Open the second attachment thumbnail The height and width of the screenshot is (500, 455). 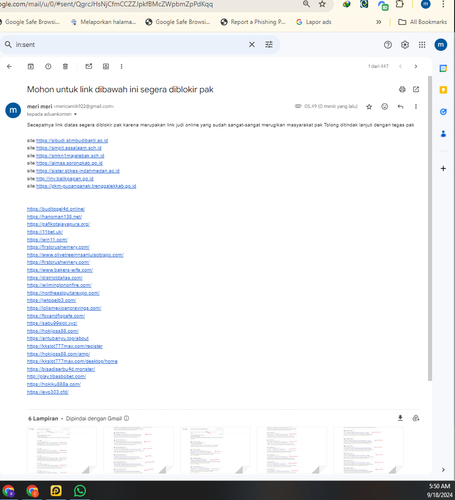pyautogui.click(x=138, y=450)
